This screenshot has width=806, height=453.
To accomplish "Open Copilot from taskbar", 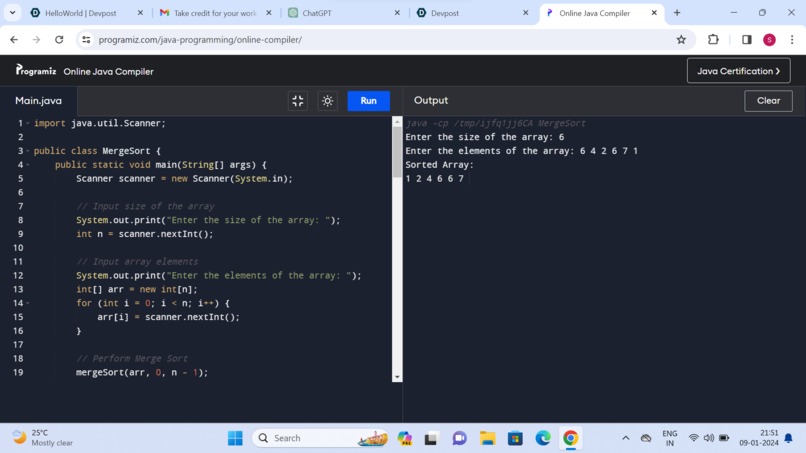I will point(405,438).
